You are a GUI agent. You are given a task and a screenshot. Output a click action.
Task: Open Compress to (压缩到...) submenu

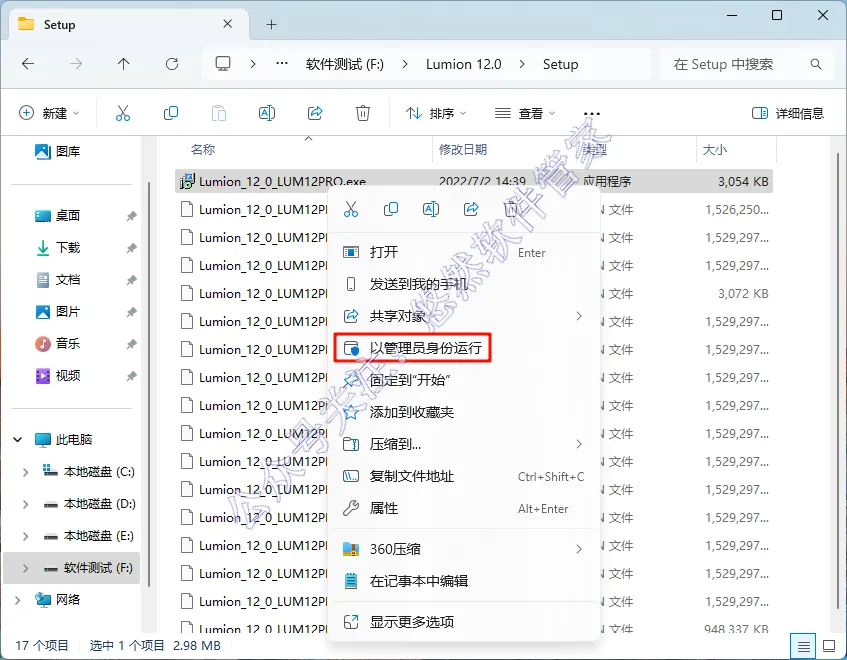click(465, 444)
